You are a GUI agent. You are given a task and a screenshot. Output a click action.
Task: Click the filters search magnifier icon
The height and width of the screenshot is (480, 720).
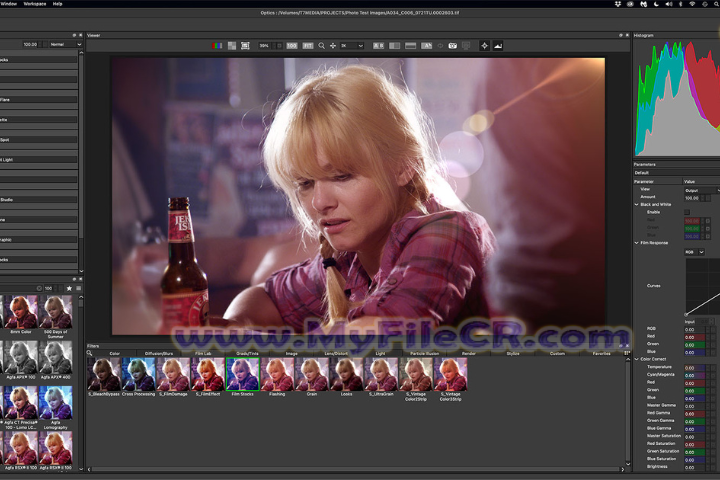click(90, 353)
